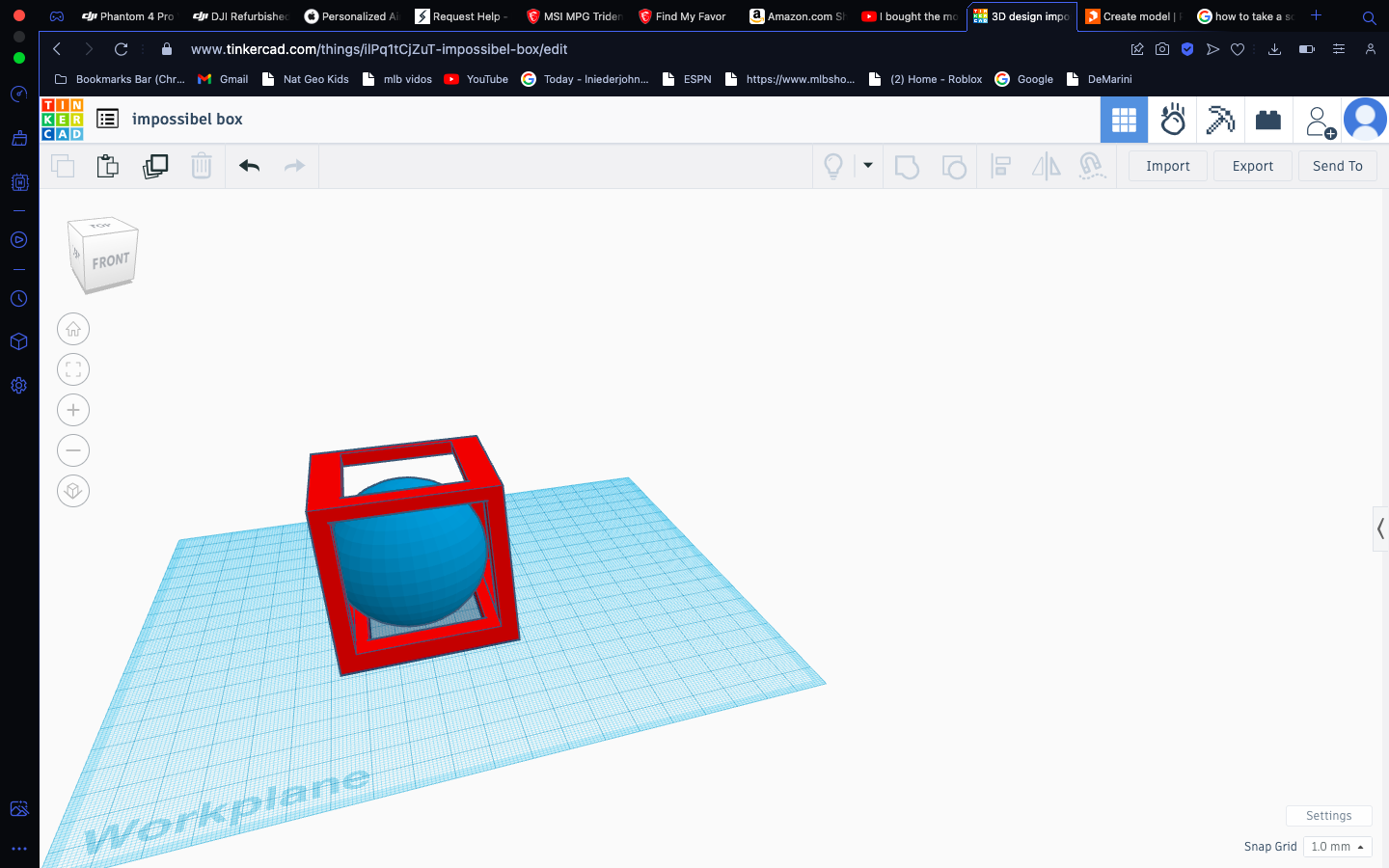Paste using the clipboard icon
1389x868 pixels.
108,166
